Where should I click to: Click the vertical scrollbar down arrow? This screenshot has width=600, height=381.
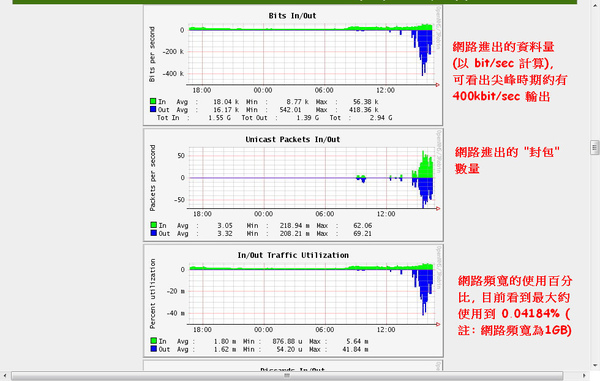coord(594,366)
